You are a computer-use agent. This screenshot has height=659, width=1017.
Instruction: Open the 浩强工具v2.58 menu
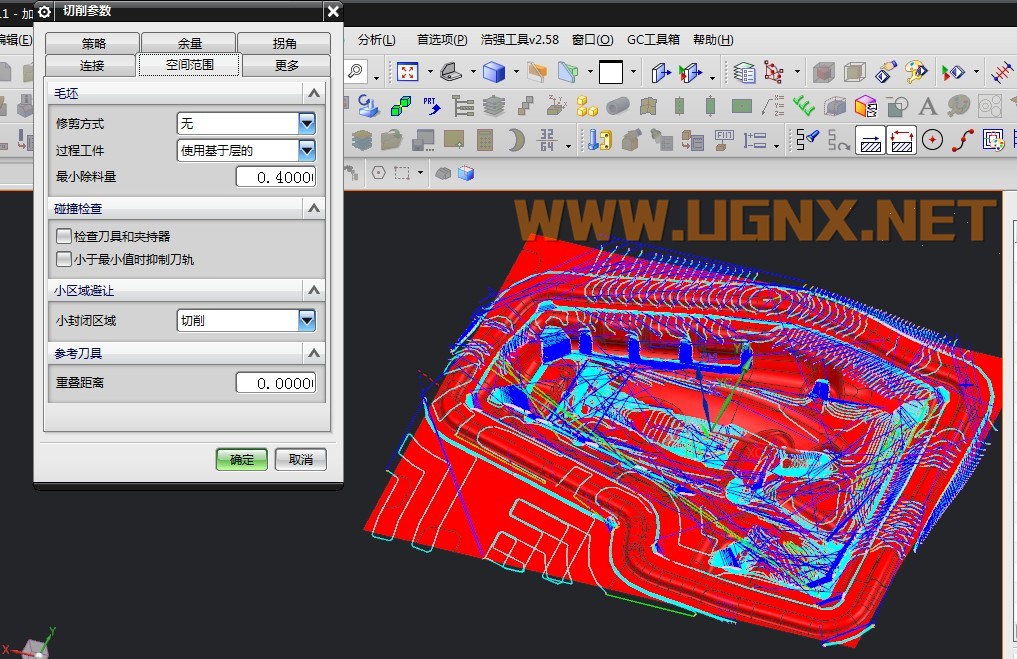(520, 40)
